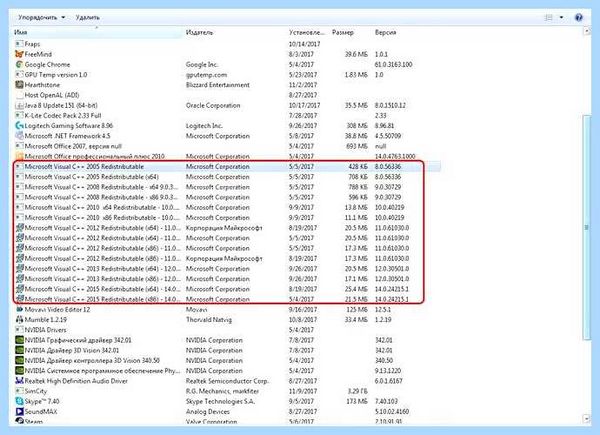Click the Movavi Video Editor 12 icon
The height and width of the screenshot is (435, 600).
coord(19,309)
